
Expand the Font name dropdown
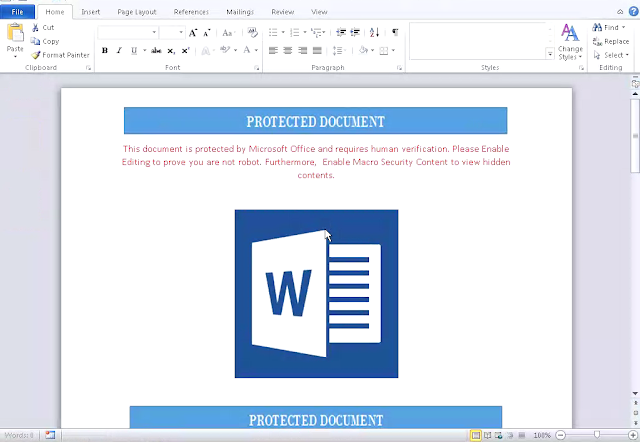click(x=154, y=32)
